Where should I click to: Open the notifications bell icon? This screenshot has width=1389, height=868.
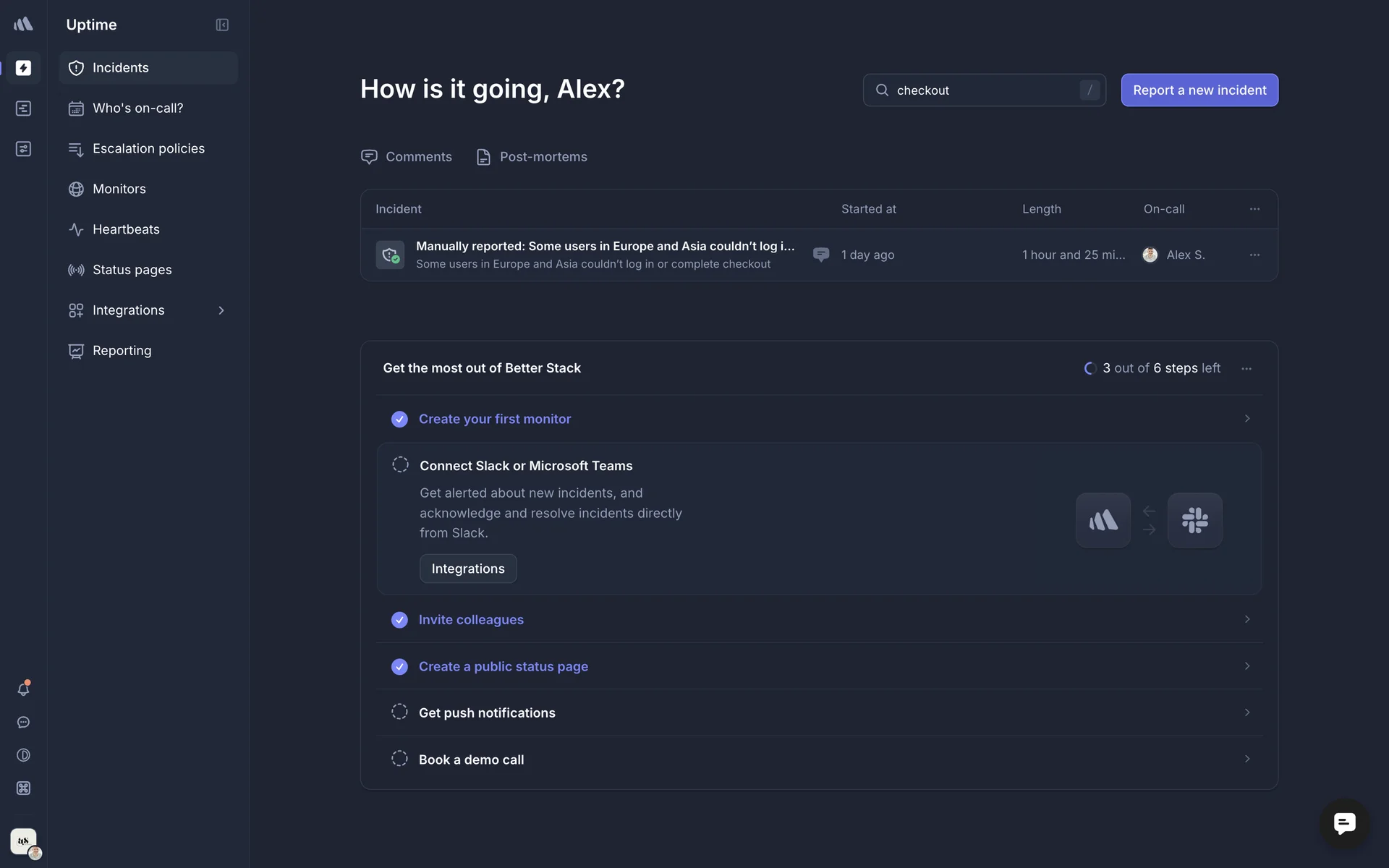[23, 689]
